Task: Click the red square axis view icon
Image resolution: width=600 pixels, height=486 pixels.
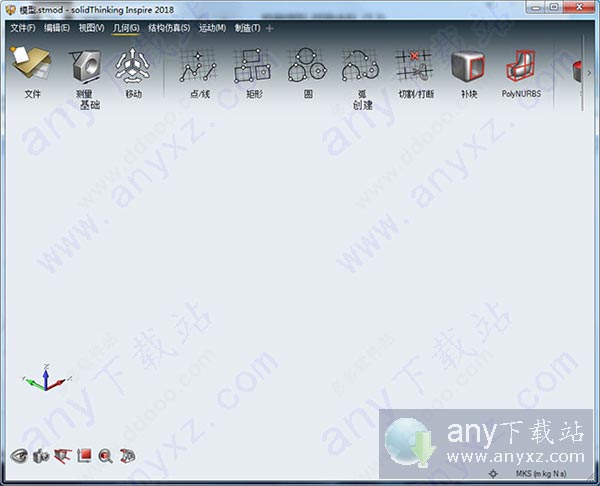Action: (84, 455)
